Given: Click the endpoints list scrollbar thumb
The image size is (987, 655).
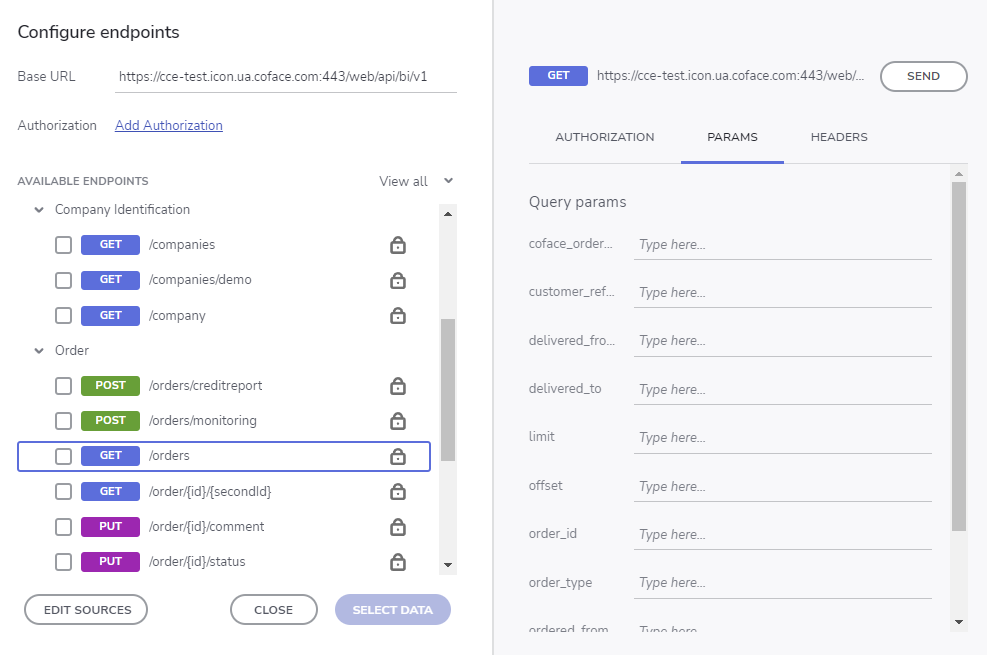Looking at the screenshot, I should click(448, 390).
